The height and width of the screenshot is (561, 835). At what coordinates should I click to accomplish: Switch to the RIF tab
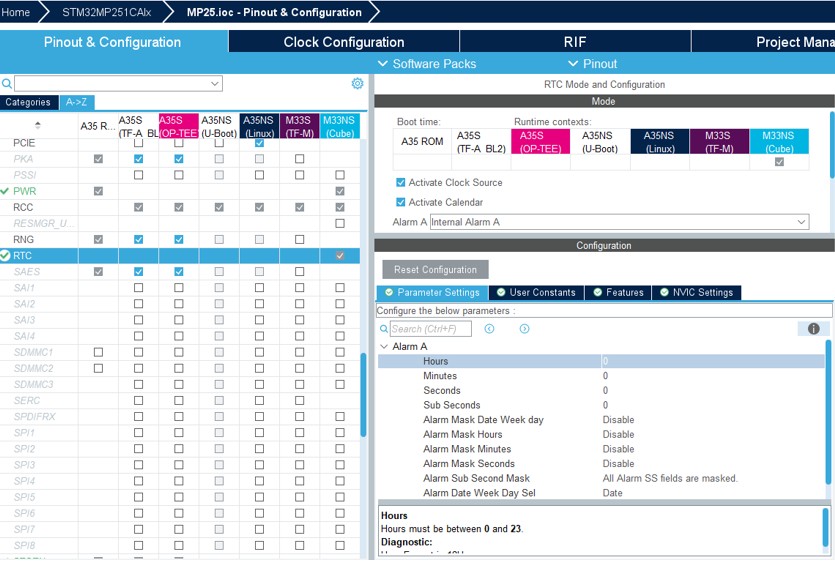(575, 42)
